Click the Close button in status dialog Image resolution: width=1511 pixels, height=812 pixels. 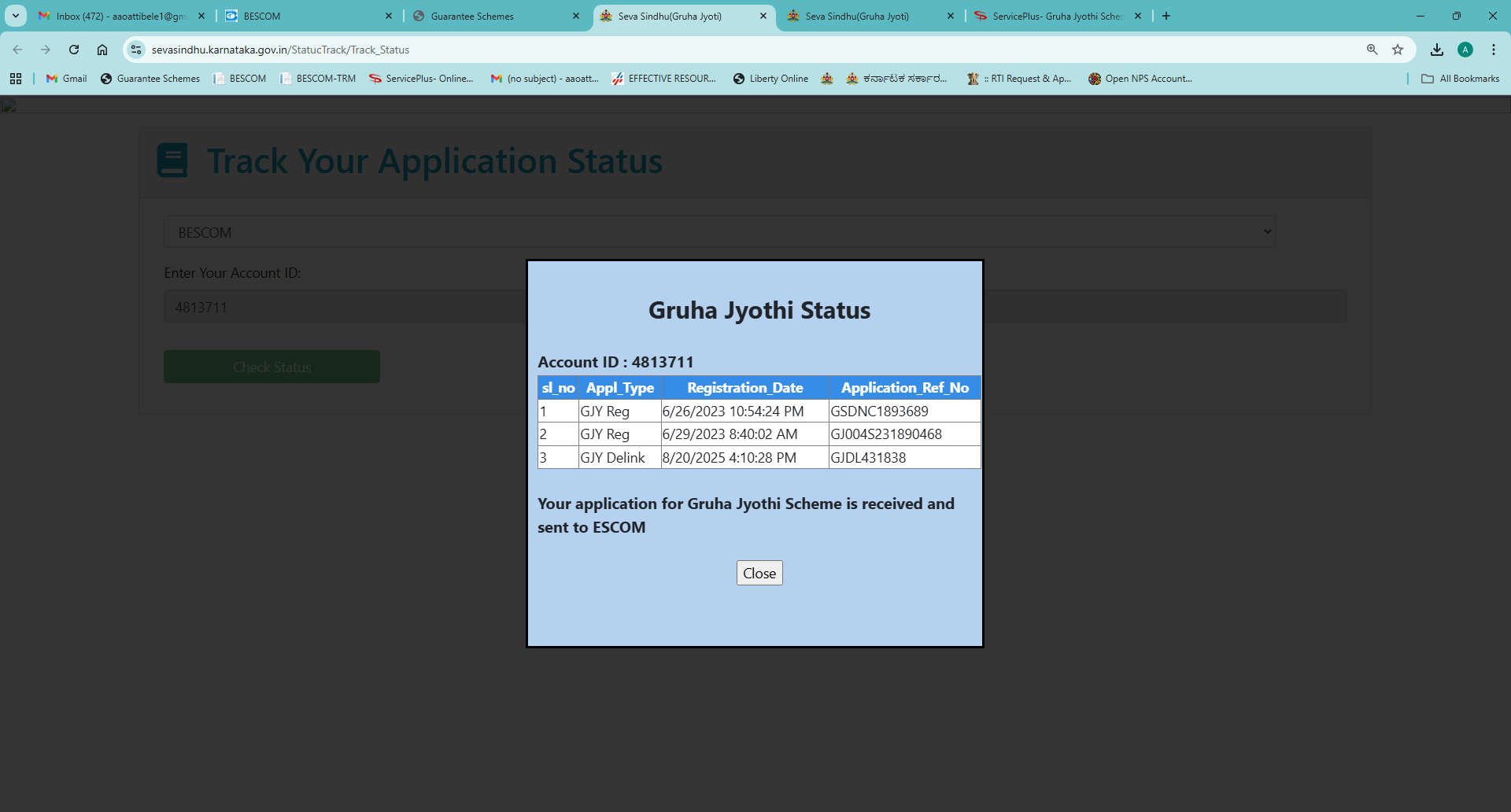[x=759, y=573]
